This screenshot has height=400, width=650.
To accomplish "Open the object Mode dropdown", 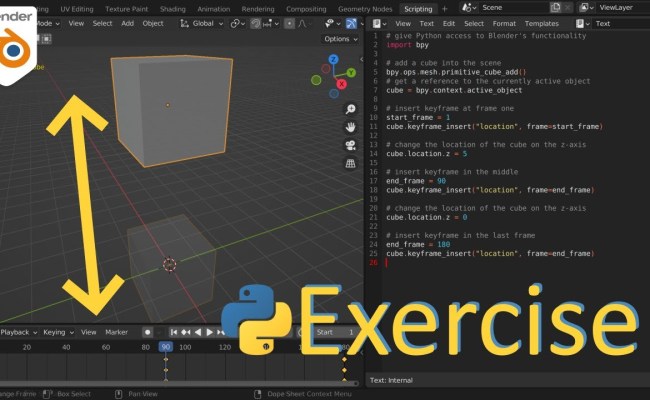I will 47,24.
